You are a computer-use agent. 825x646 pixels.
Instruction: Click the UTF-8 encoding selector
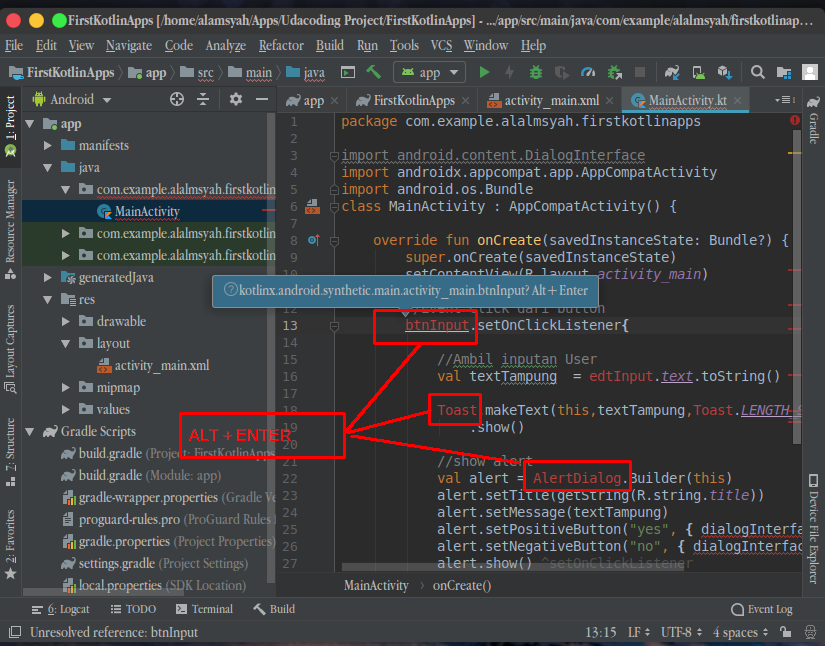click(681, 632)
